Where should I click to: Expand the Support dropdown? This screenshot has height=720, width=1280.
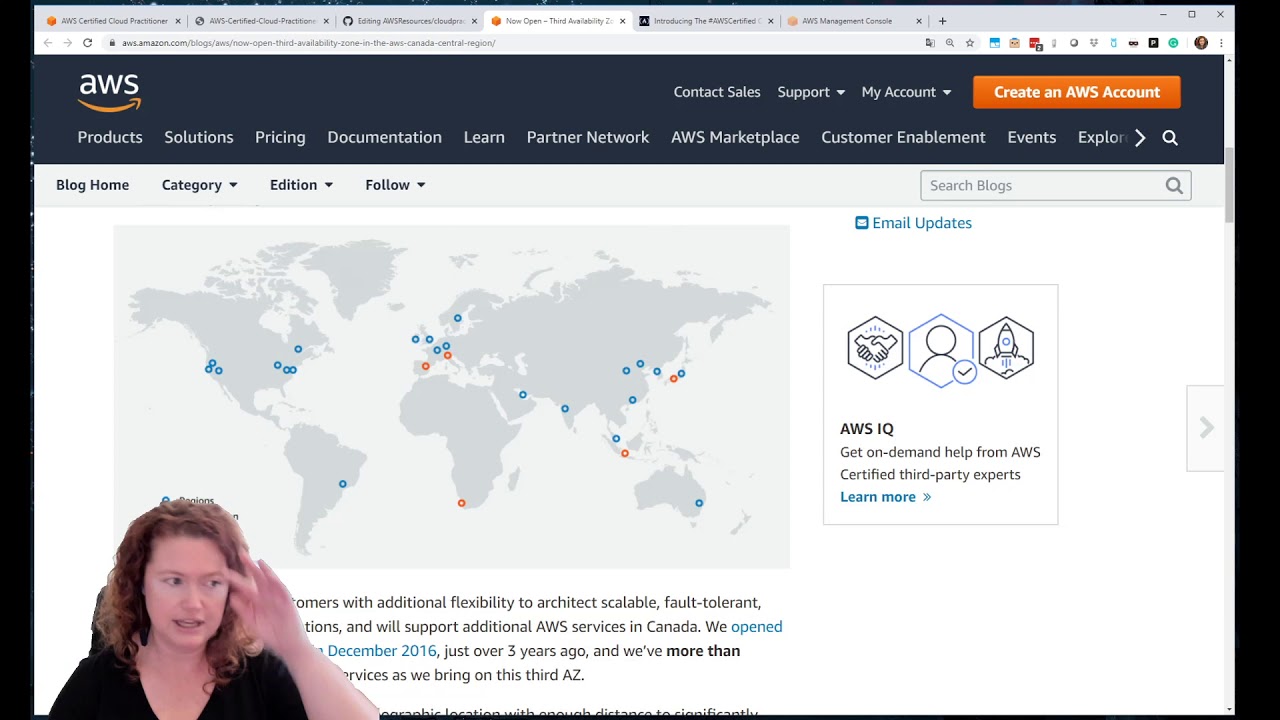811,92
